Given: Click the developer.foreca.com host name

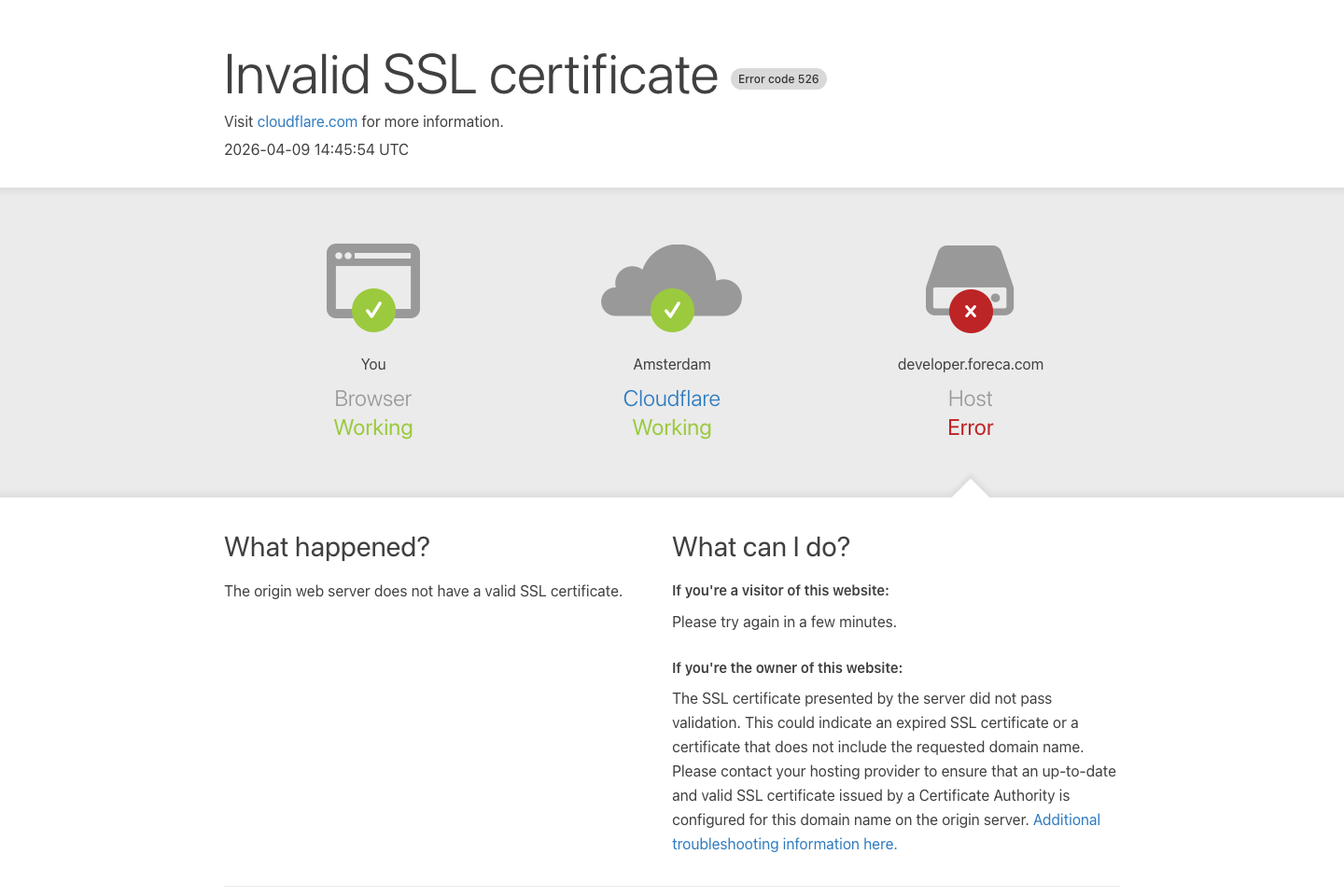Looking at the screenshot, I should (x=971, y=364).
